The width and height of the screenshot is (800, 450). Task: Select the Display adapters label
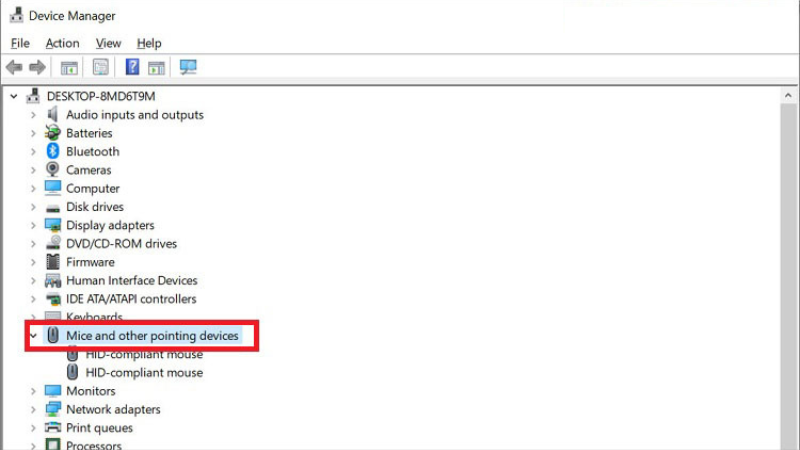coord(110,225)
